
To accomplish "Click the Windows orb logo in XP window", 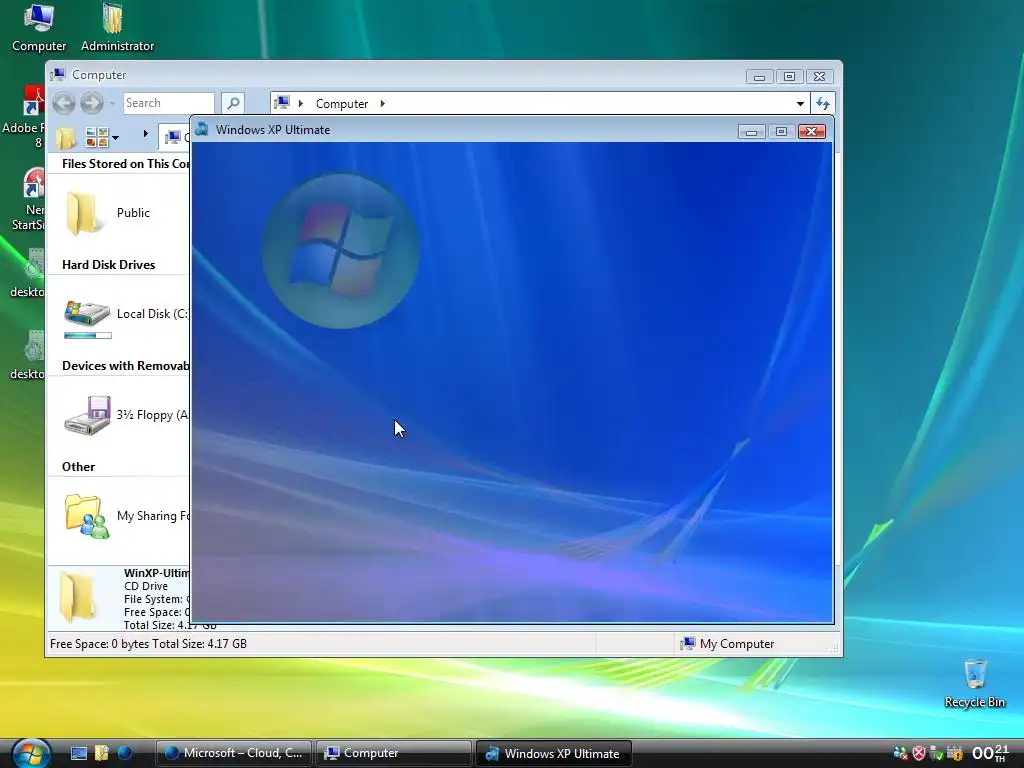I will click(340, 251).
